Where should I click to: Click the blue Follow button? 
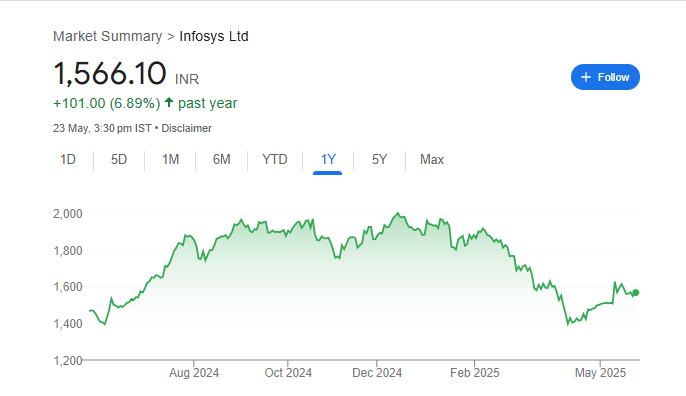tap(605, 77)
